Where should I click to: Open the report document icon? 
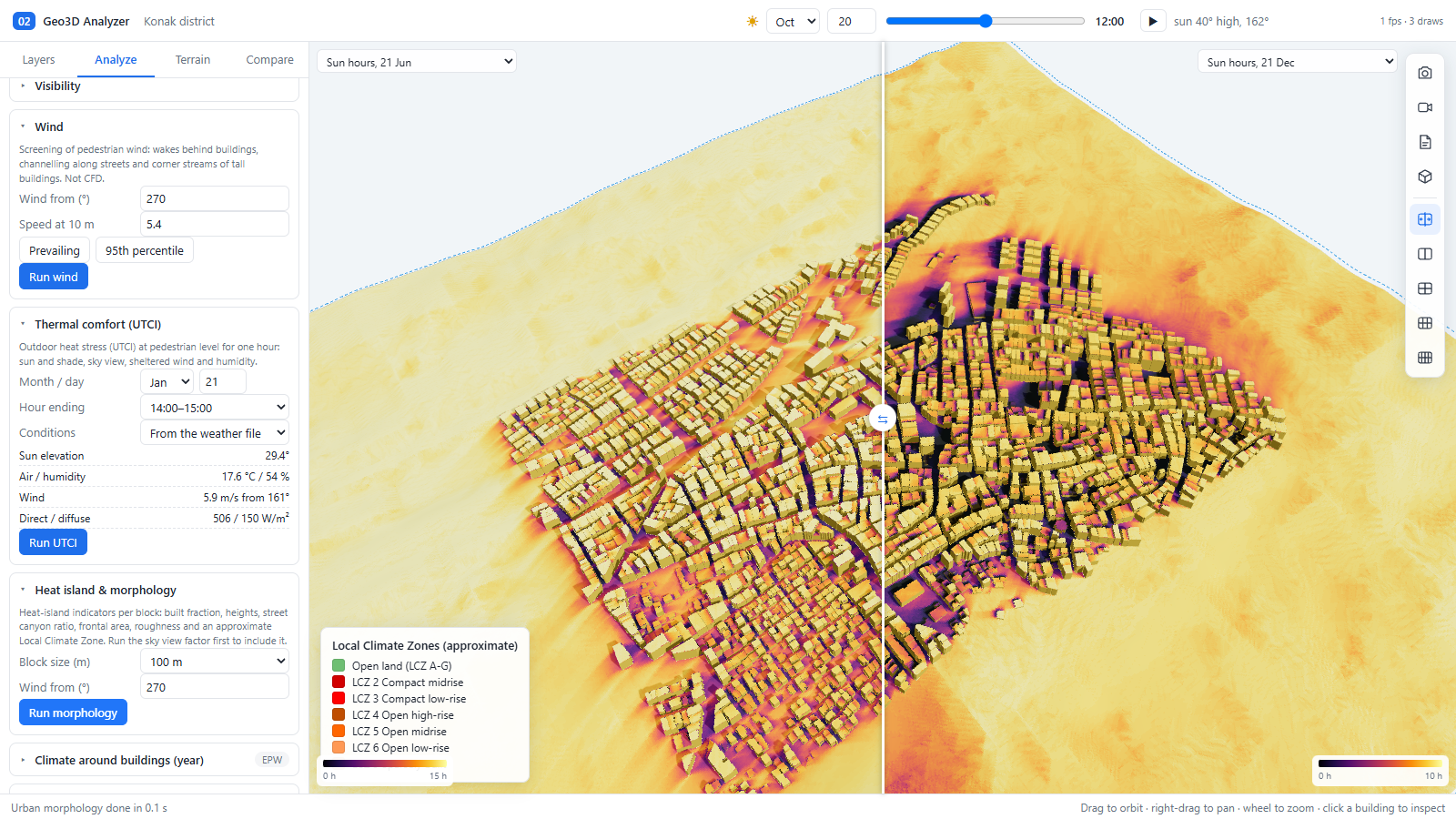click(x=1425, y=142)
